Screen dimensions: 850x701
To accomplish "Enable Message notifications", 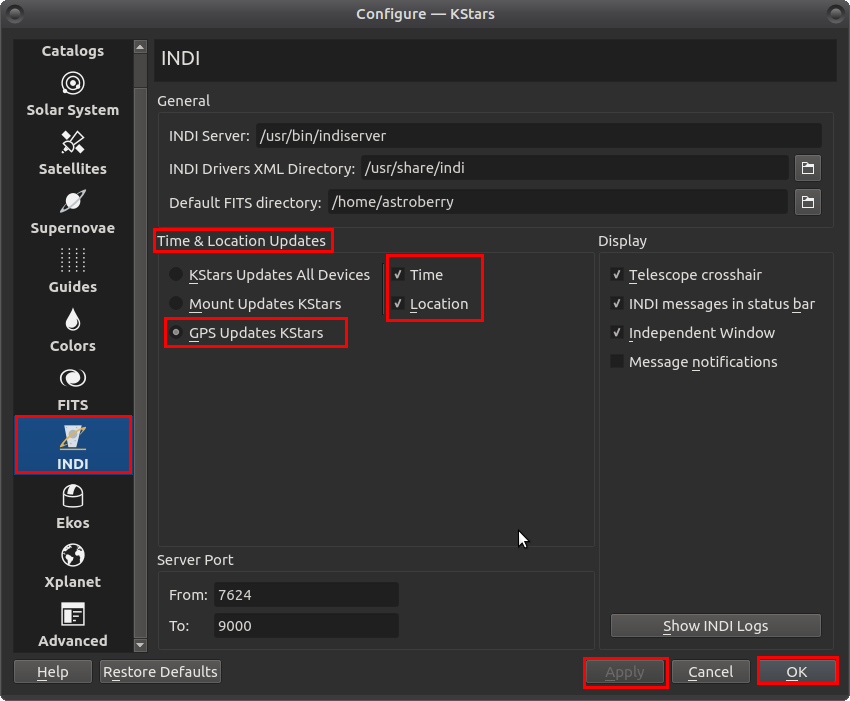I will (x=617, y=362).
